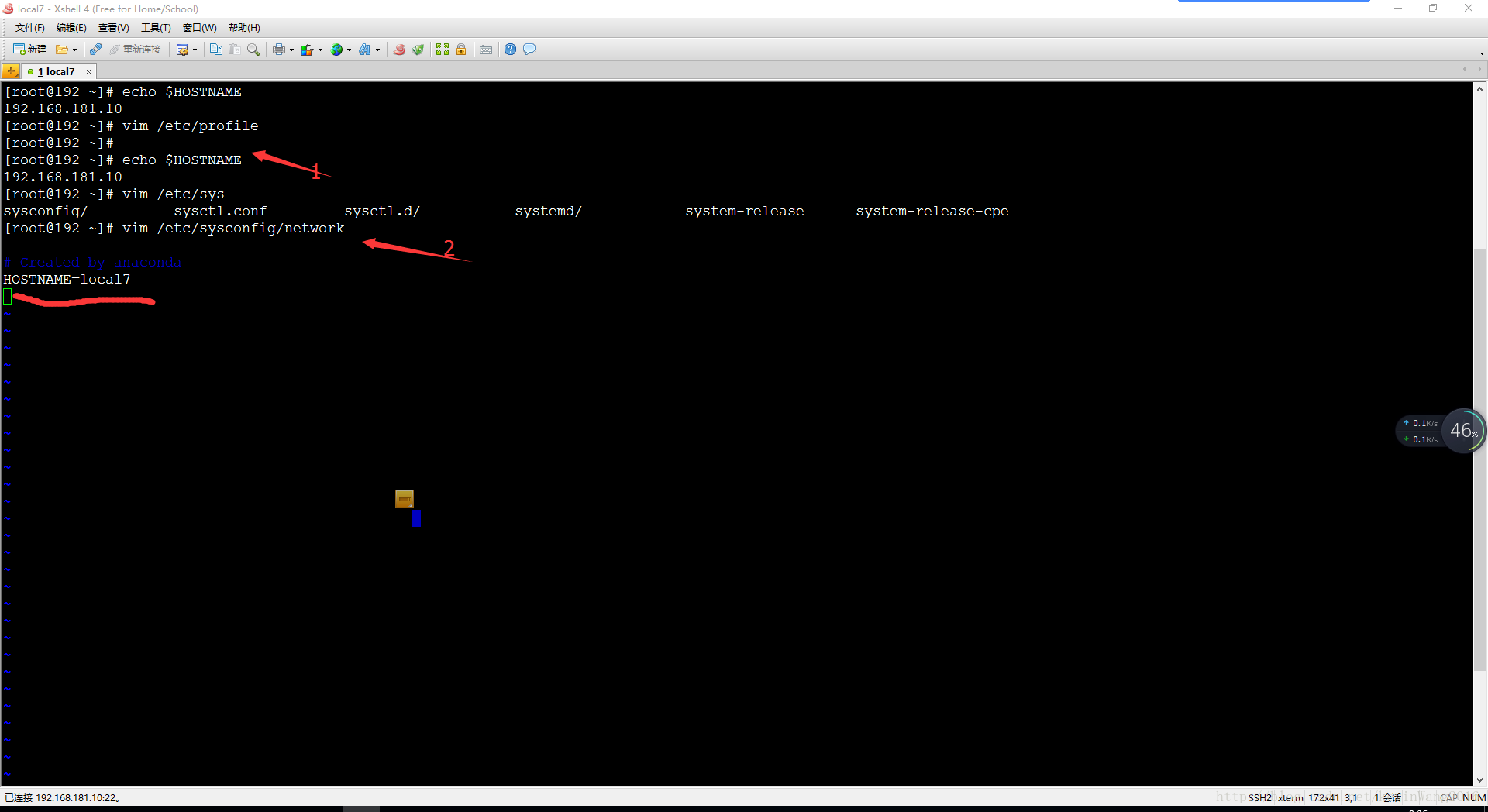The height and width of the screenshot is (812, 1488).
Task: Click the 46% floating monitor circle
Action: pos(1464,431)
